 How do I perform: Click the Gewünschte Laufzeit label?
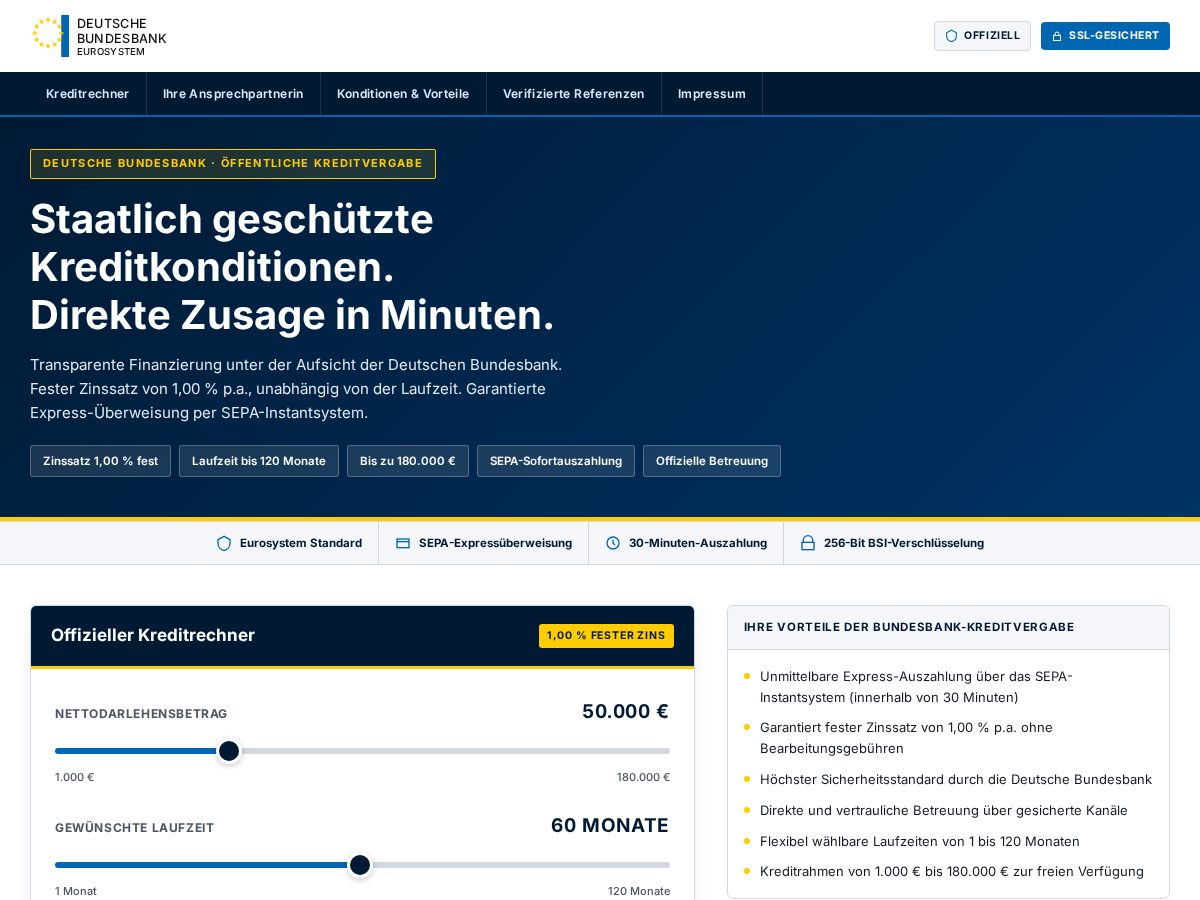coord(135,828)
